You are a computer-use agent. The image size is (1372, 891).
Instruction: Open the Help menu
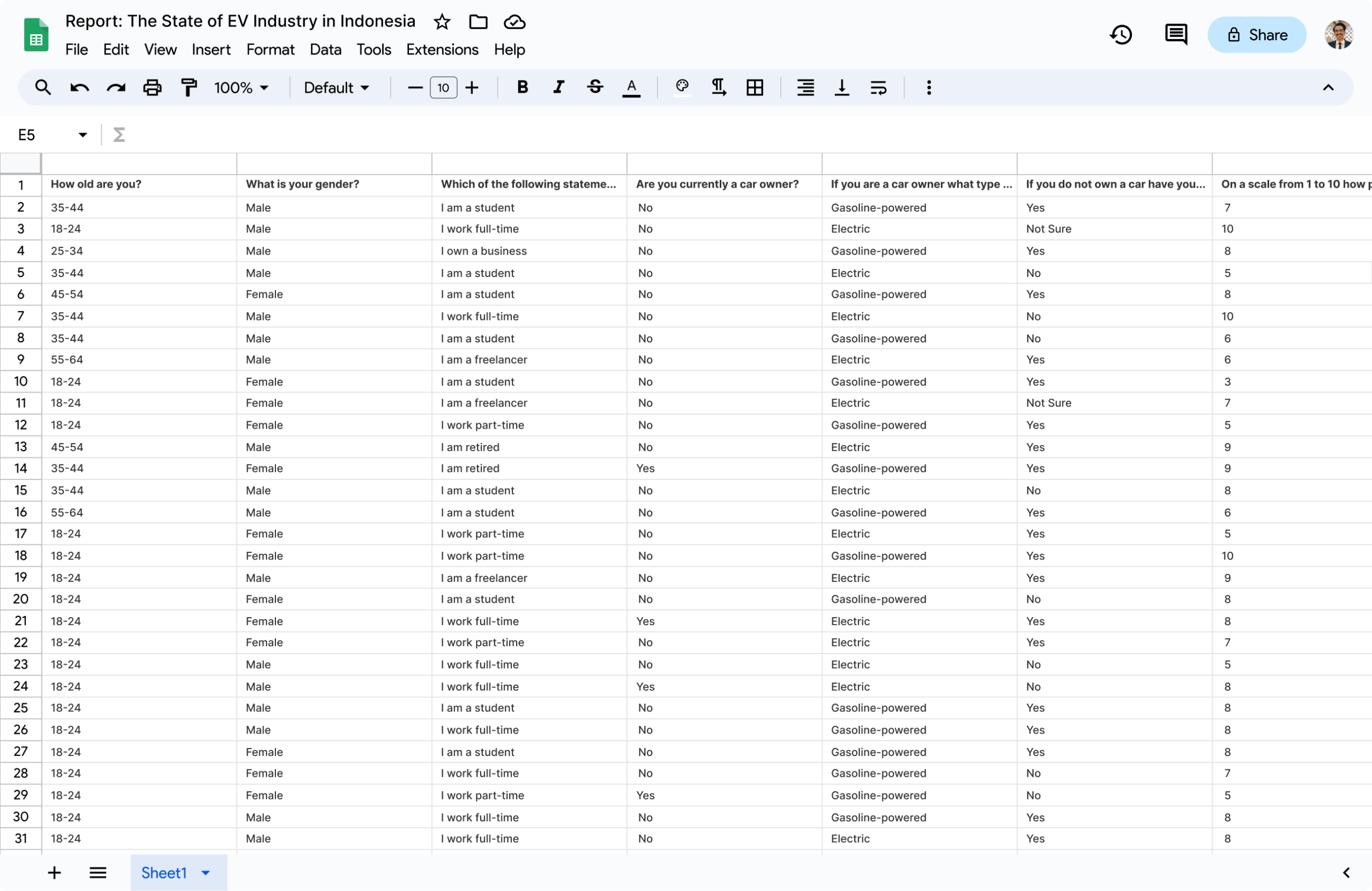click(x=509, y=50)
